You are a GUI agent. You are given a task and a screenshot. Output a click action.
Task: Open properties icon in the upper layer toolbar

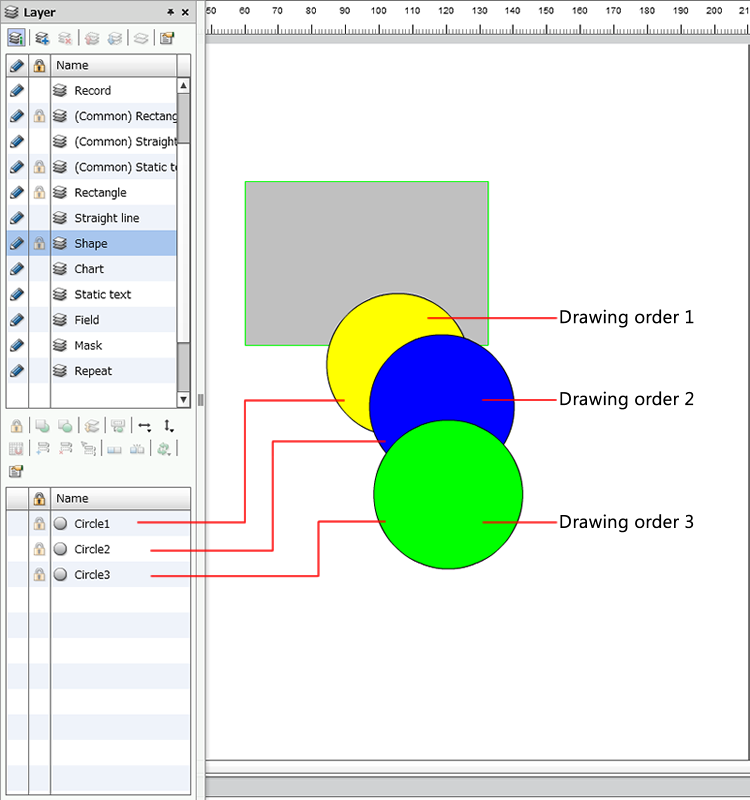167,38
